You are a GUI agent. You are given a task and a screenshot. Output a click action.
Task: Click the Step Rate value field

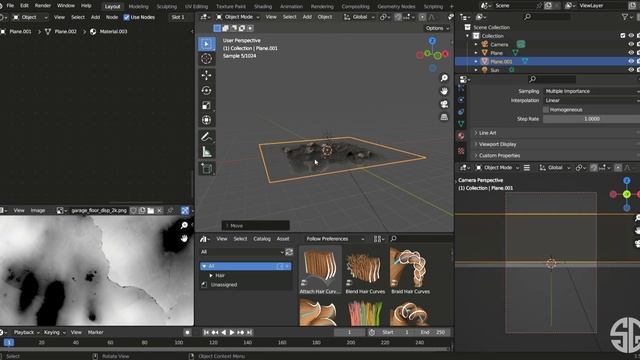pyautogui.click(x=591, y=119)
